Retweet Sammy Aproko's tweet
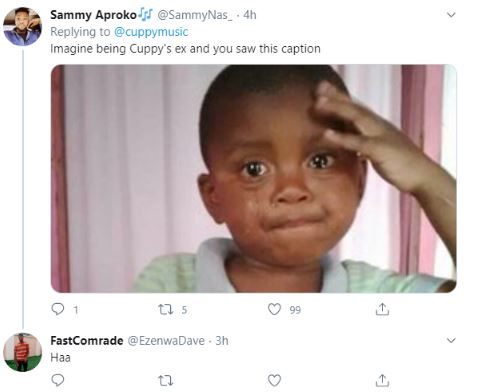Image resolution: width=483 pixels, height=392 pixels. (166, 310)
